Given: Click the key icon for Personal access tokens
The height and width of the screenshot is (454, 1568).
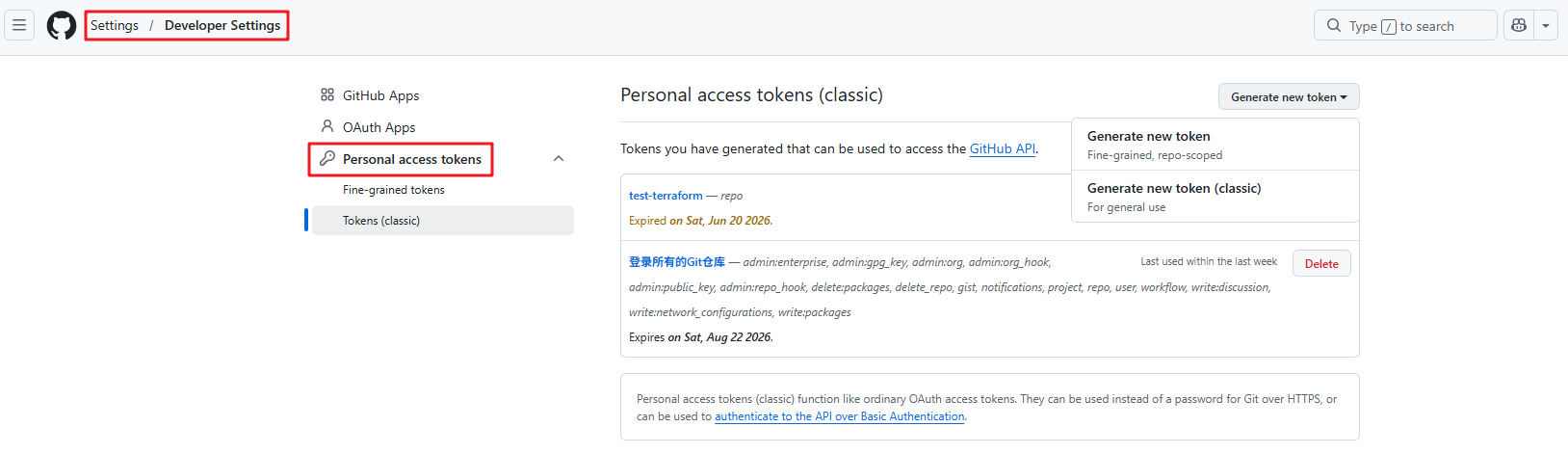Looking at the screenshot, I should coord(327,158).
